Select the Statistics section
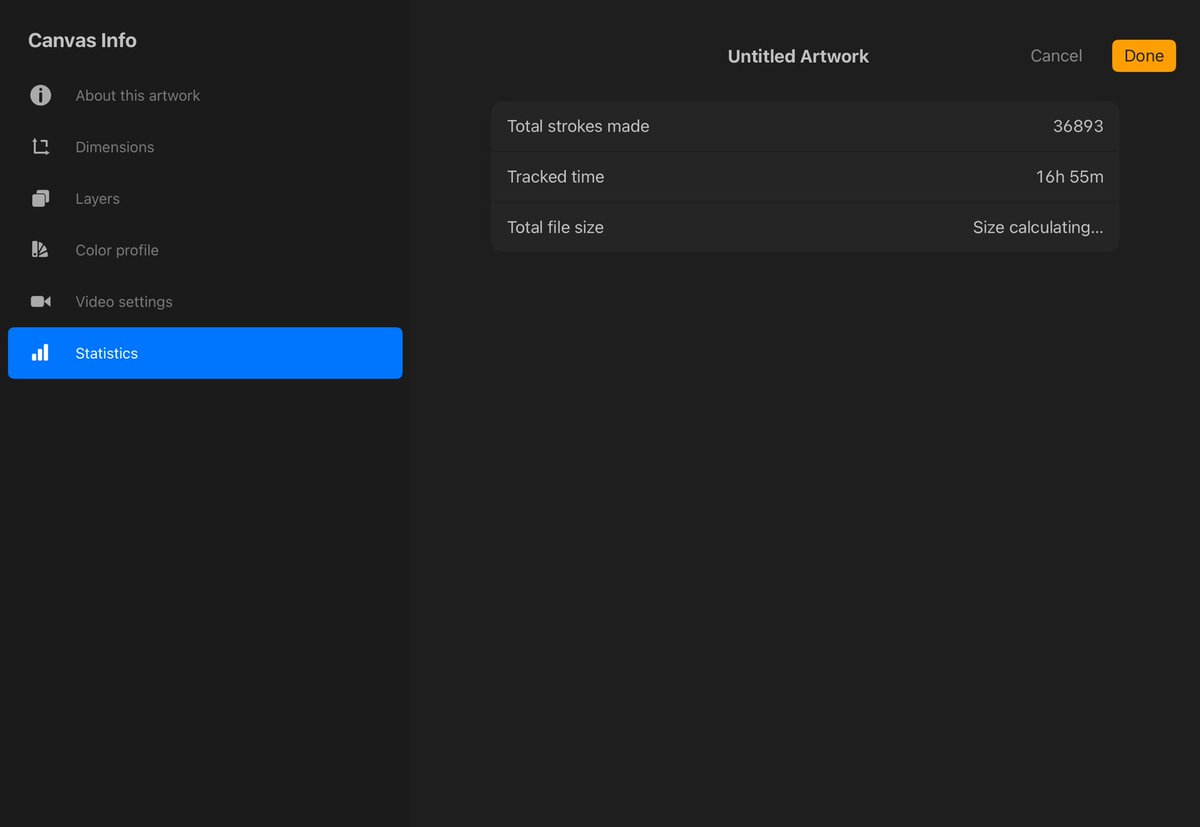This screenshot has height=827, width=1200. point(205,353)
